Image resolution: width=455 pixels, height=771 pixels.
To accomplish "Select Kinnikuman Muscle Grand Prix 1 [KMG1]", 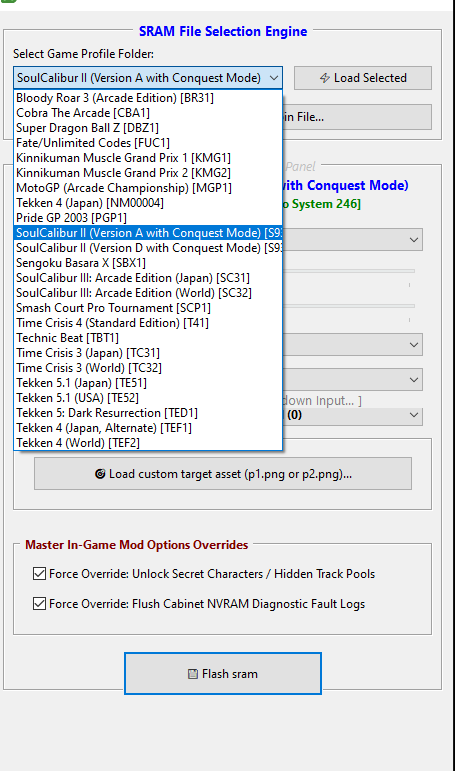I will click(x=148, y=158).
